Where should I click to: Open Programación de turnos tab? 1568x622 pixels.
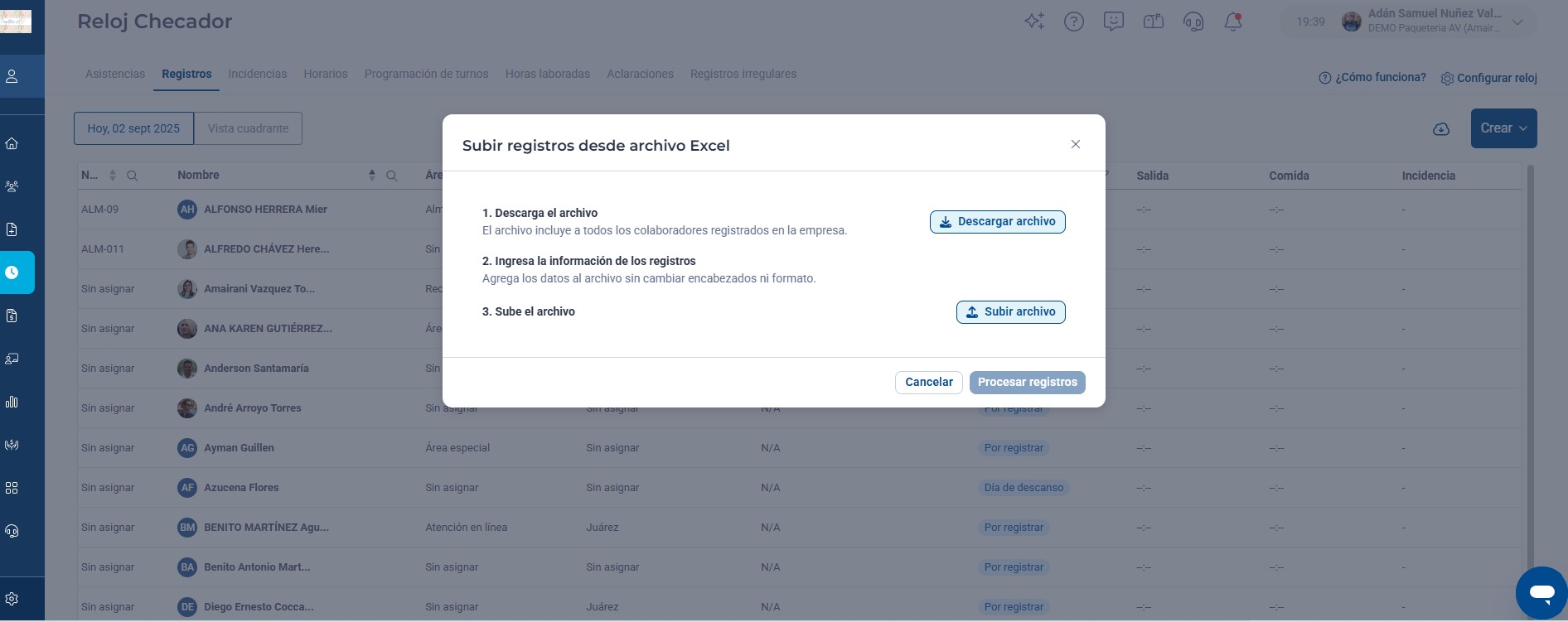[x=427, y=74]
